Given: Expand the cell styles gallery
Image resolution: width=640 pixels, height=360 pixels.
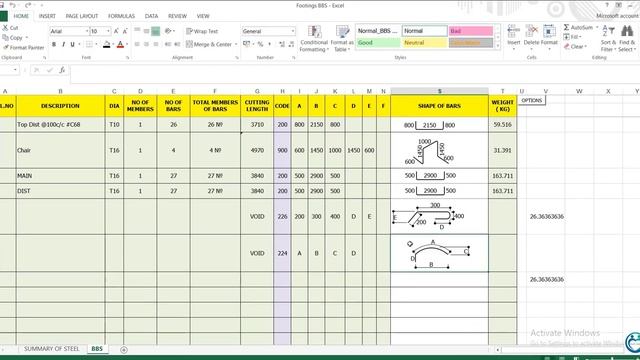Looking at the screenshot, I should 498,46.
